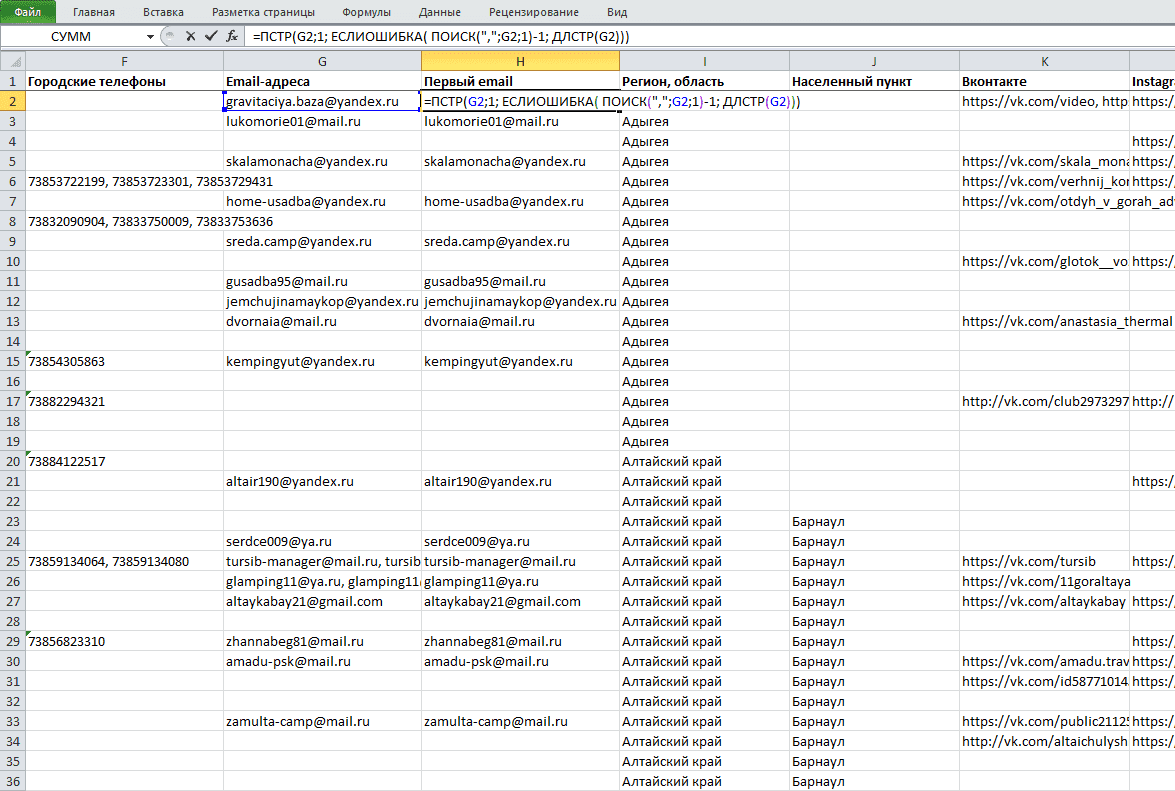Open the Рецензирование ribbon tab
This screenshot has height=791, width=1175.
[x=534, y=12]
